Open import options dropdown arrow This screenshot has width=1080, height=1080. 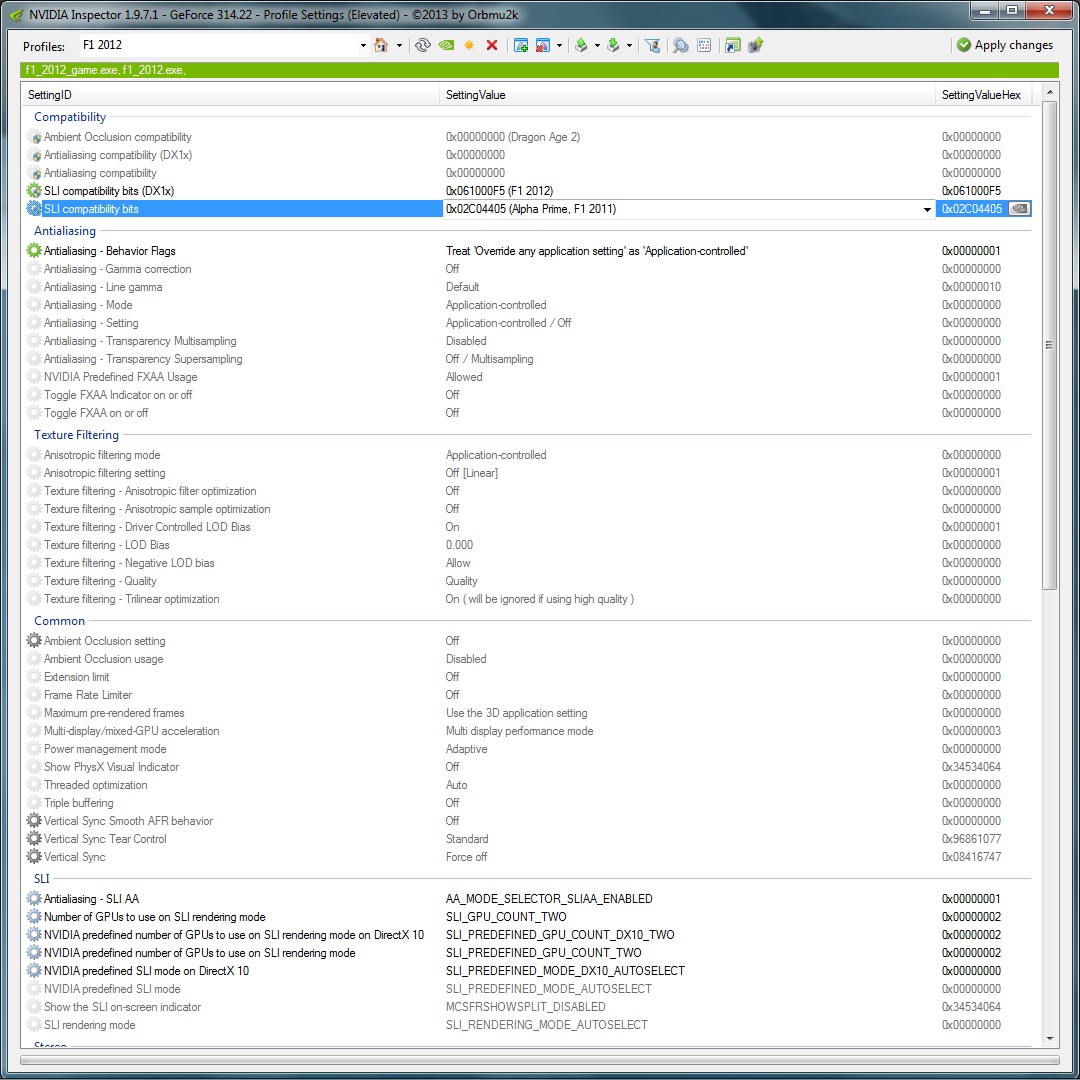pos(630,46)
